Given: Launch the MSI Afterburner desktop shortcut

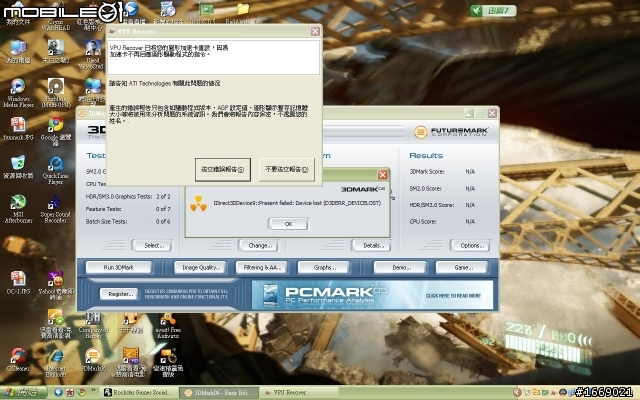Looking at the screenshot, I should coord(18,209).
